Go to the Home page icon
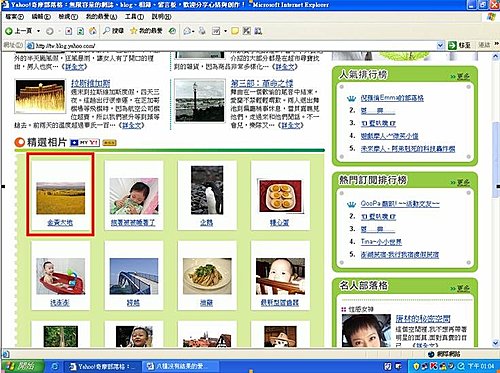 [93, 31]
